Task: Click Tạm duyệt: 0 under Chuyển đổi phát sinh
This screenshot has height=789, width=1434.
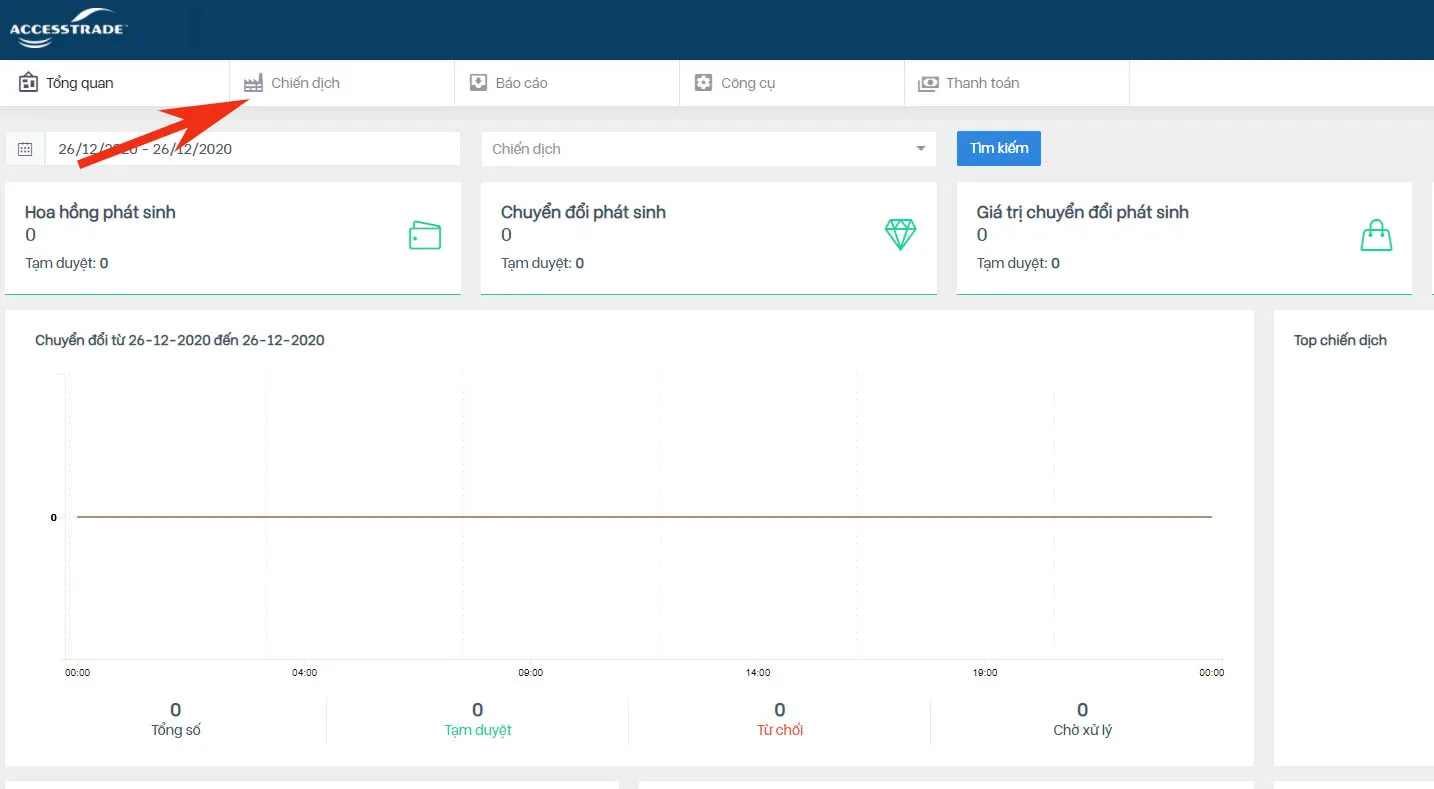Action: [543, 263]
